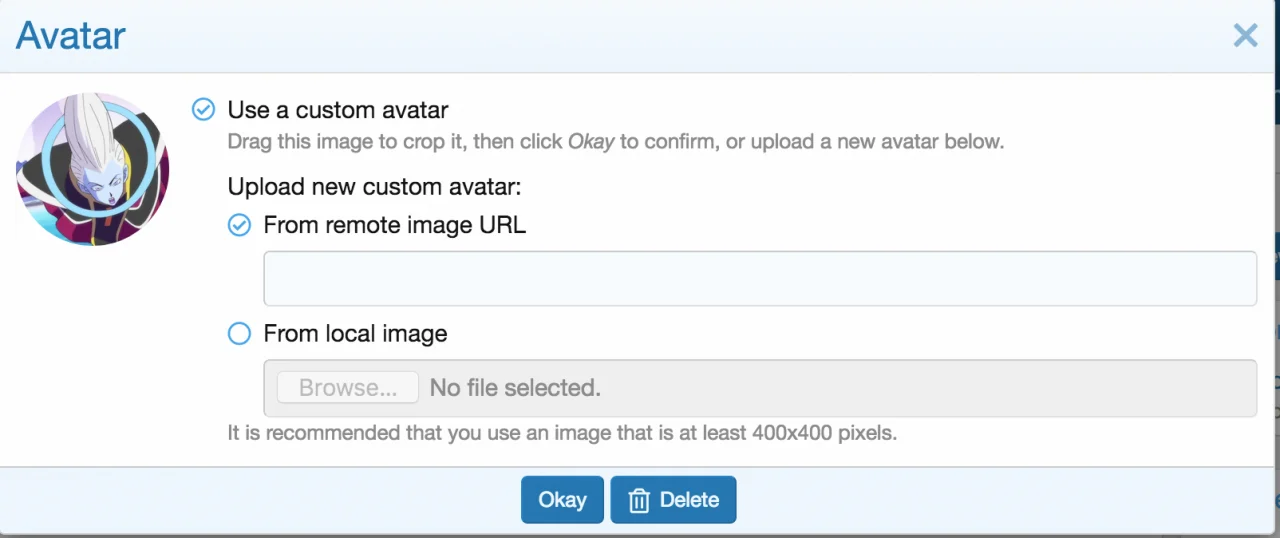The width and height of the screenshot is (1280, 538).
Task: Click the Upload new custom avatar heading
Action: 374,186
